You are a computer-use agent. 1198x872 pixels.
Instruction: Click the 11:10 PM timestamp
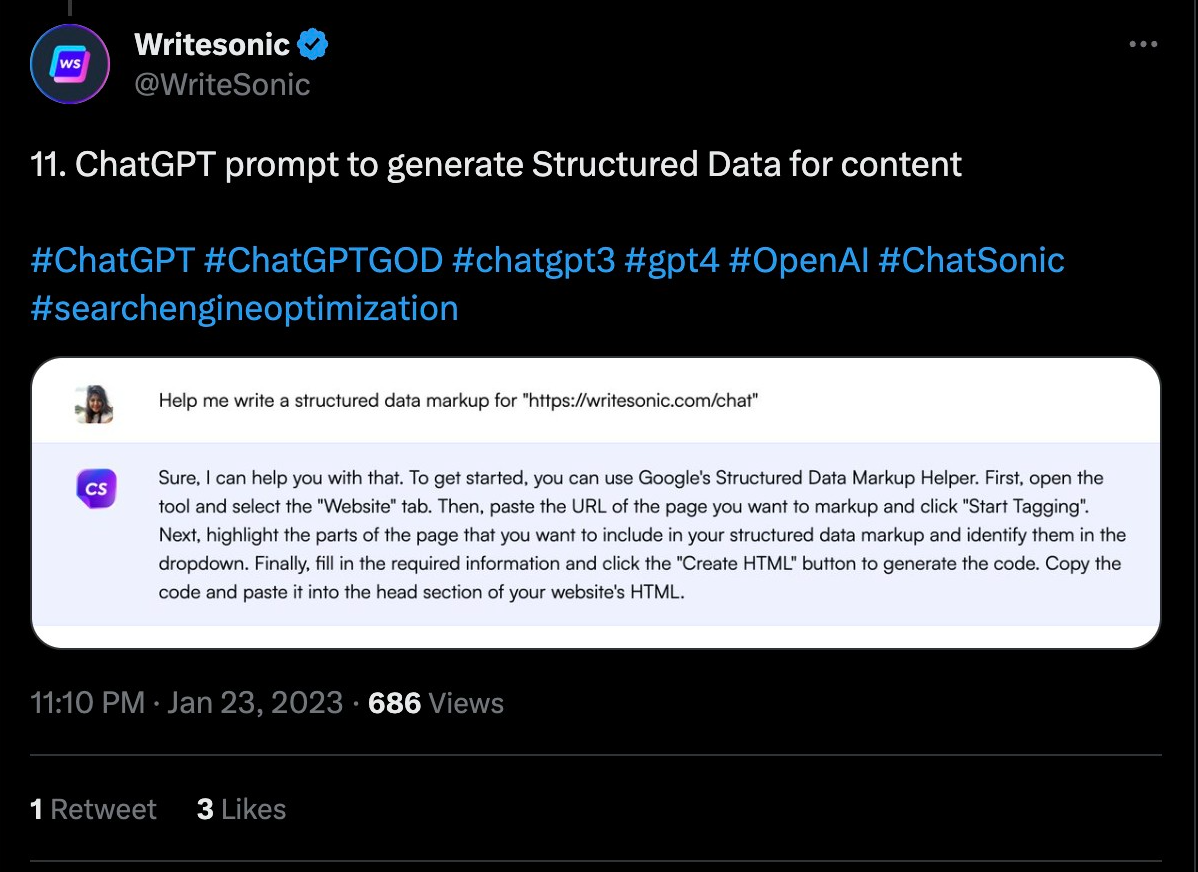click(88, 703)
